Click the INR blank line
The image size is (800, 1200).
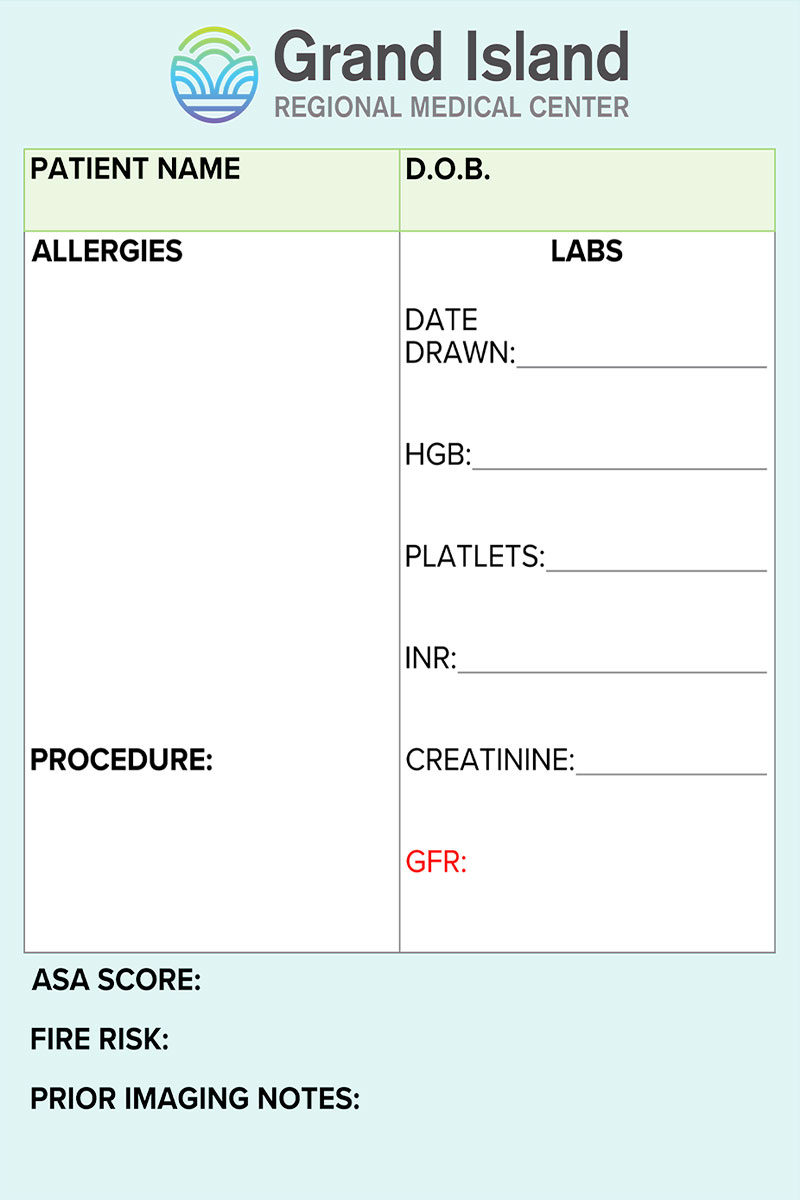click(x=612, y=671)
